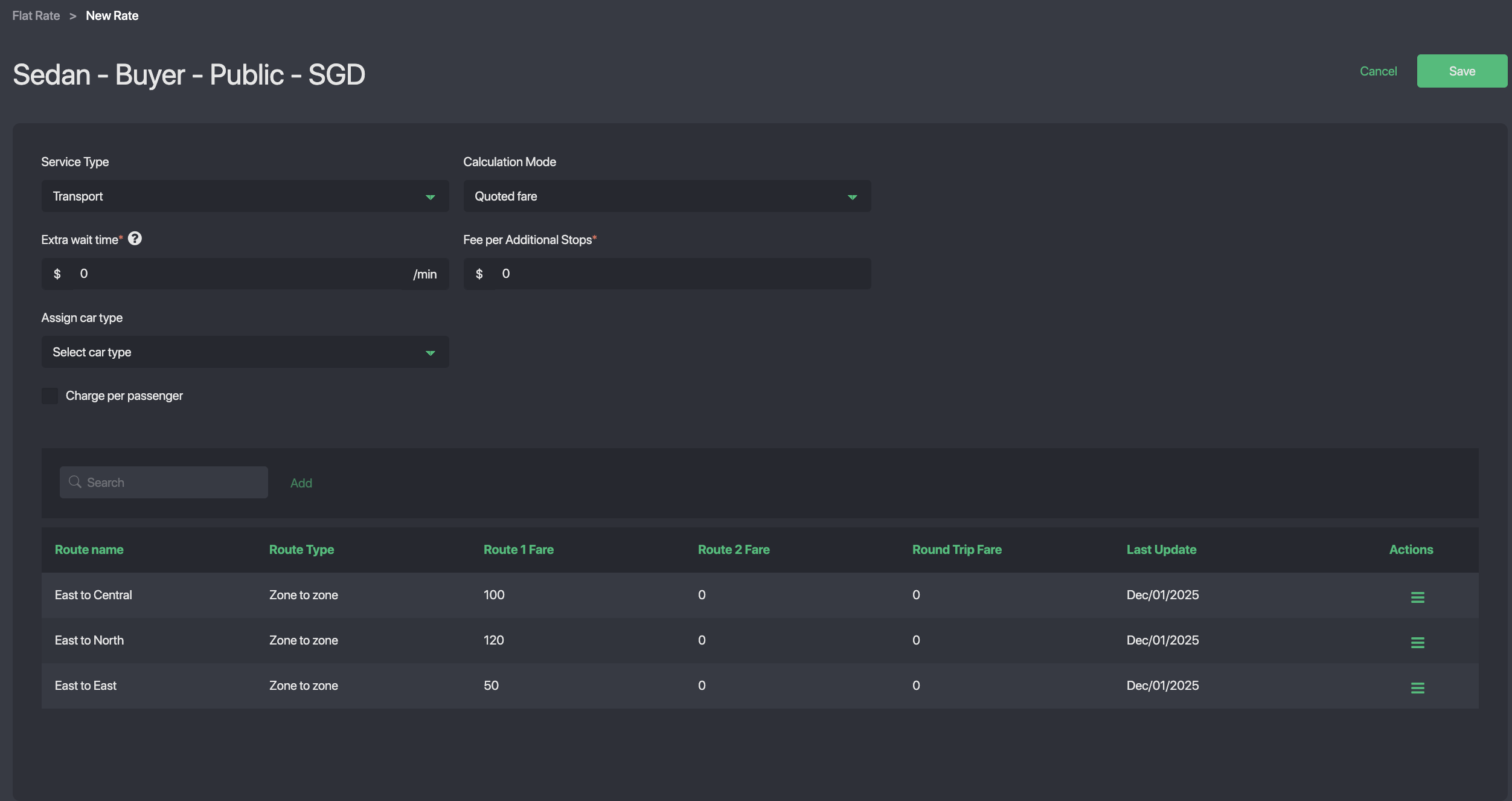Screen dimensions: 1512x801
Task: Enable Charge per passenger checkbox
Action: click(x=50, y=396)
